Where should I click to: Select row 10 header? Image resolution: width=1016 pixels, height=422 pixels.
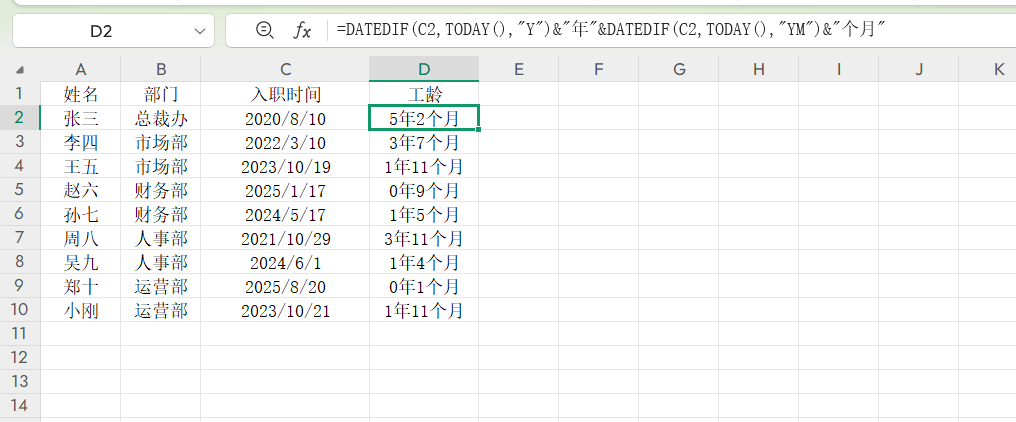(20, 310)
